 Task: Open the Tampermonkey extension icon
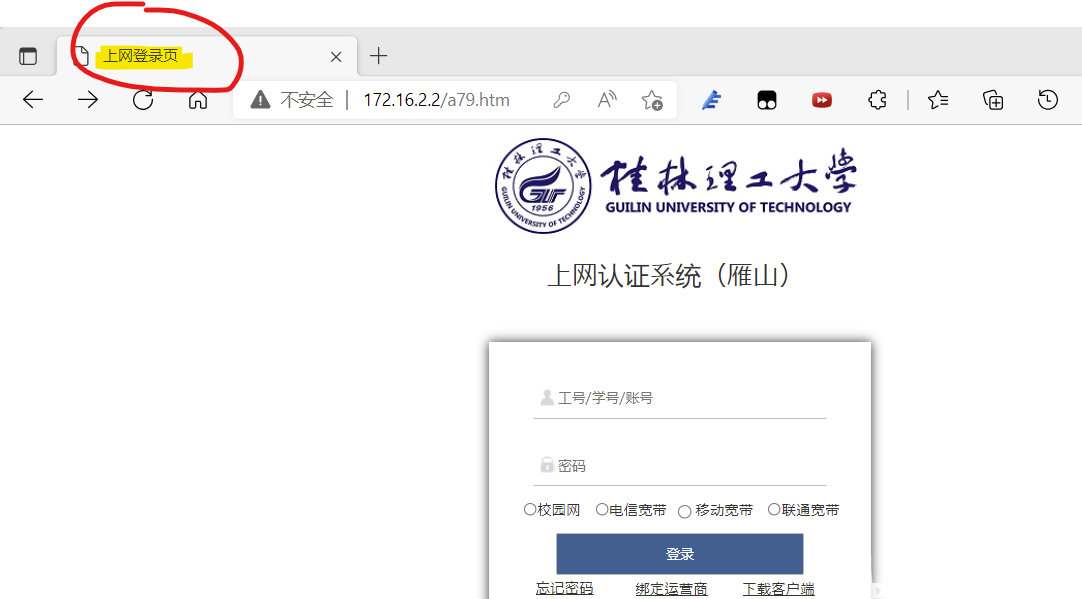[x=767, y=100]
